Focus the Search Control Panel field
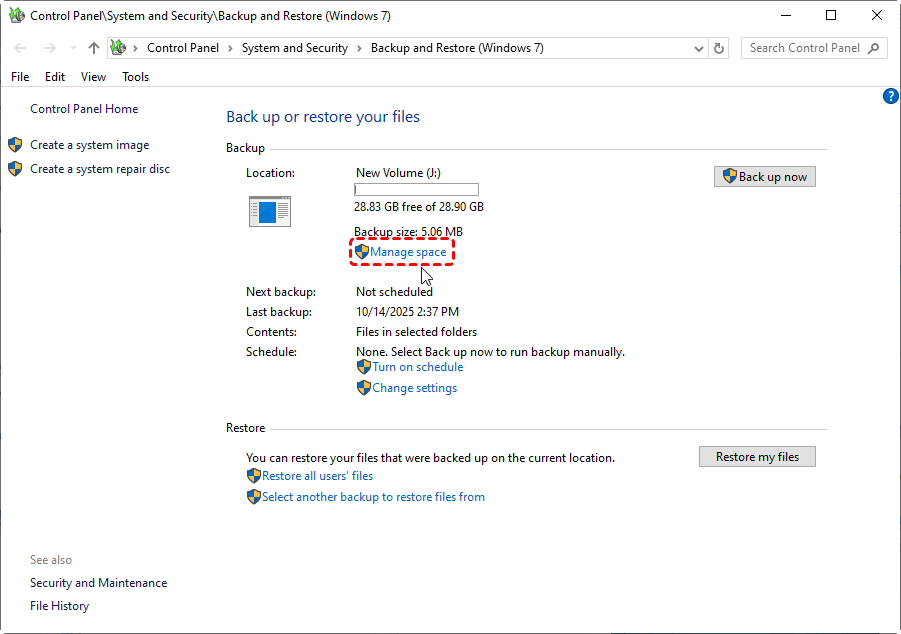 coord(804,48)
